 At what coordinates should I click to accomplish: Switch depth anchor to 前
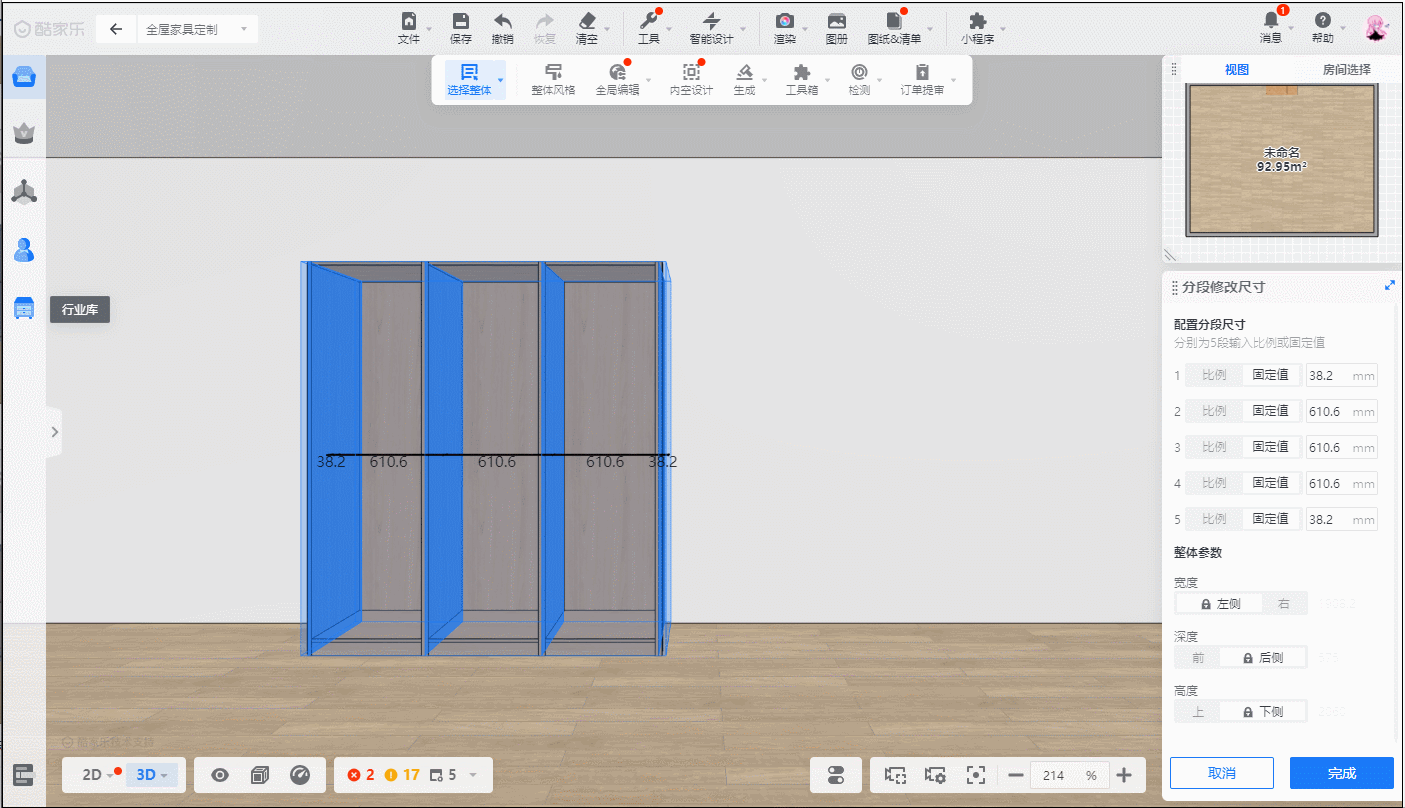(x=1198, y=658)
